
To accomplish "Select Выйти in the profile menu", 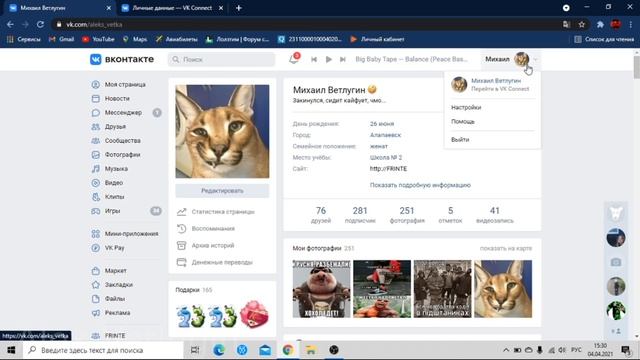I will pos(460,140).
